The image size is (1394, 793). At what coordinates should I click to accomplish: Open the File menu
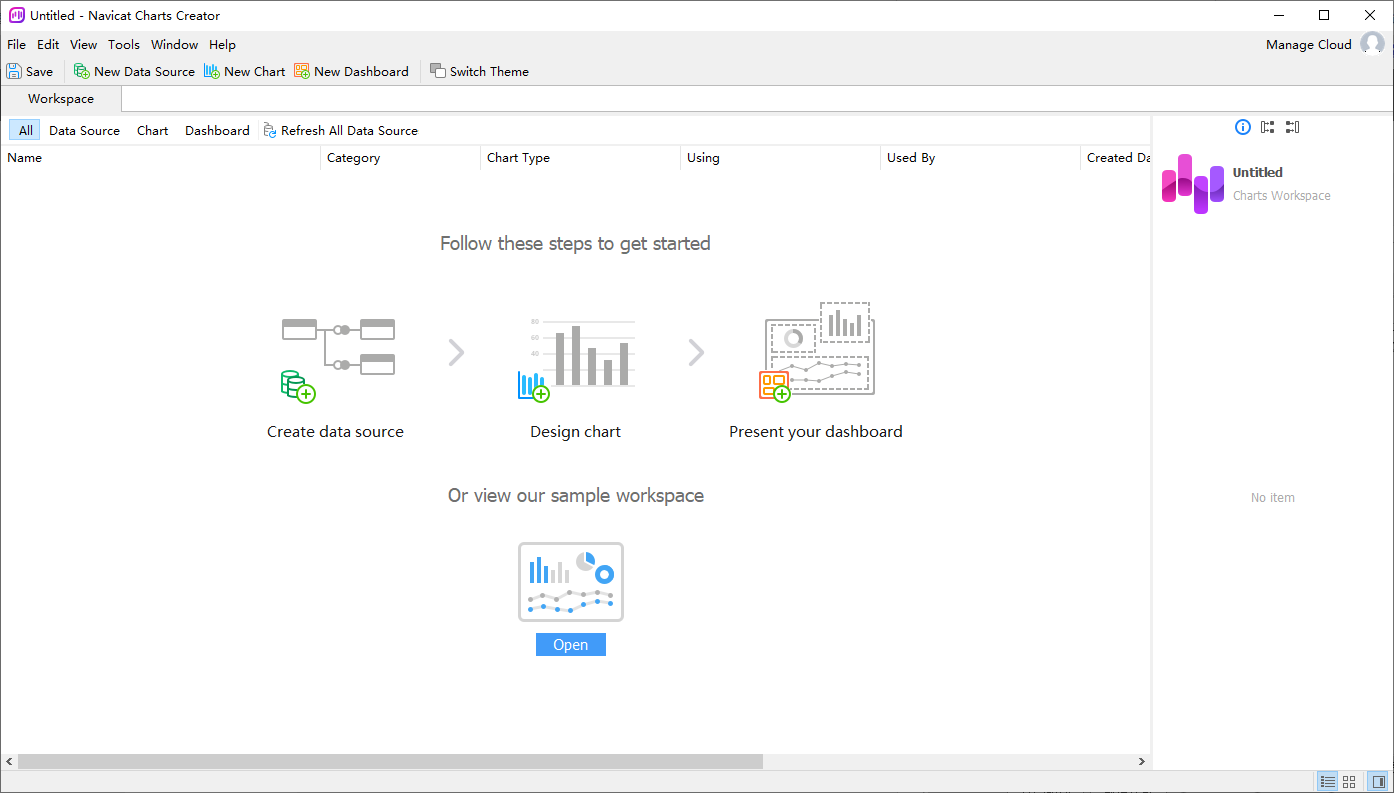click(16, 44)
